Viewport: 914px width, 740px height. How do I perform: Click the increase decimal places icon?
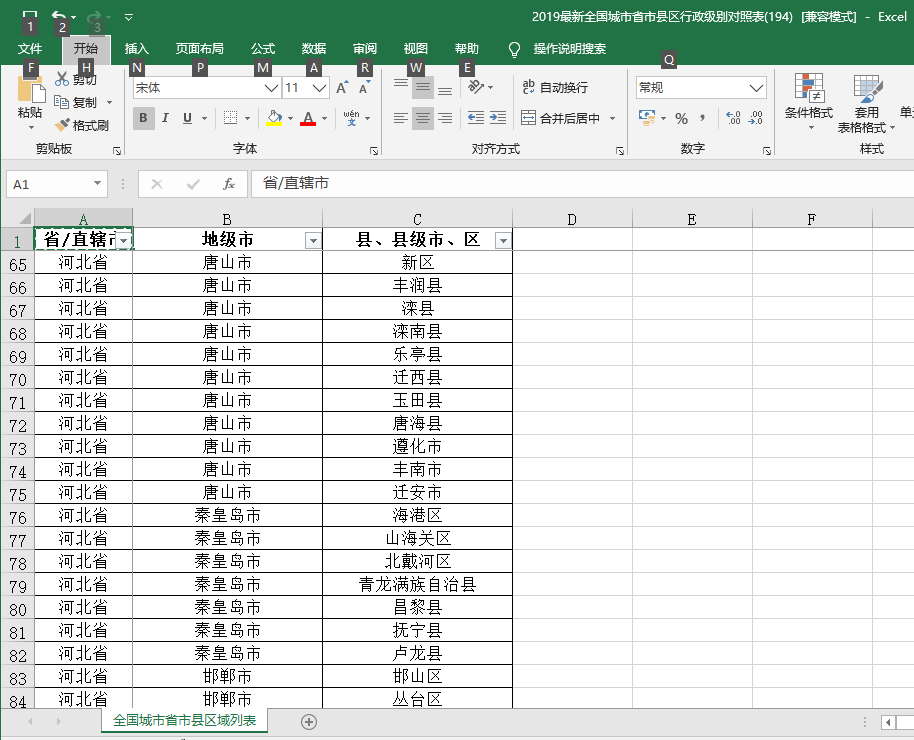coord(733,118)
